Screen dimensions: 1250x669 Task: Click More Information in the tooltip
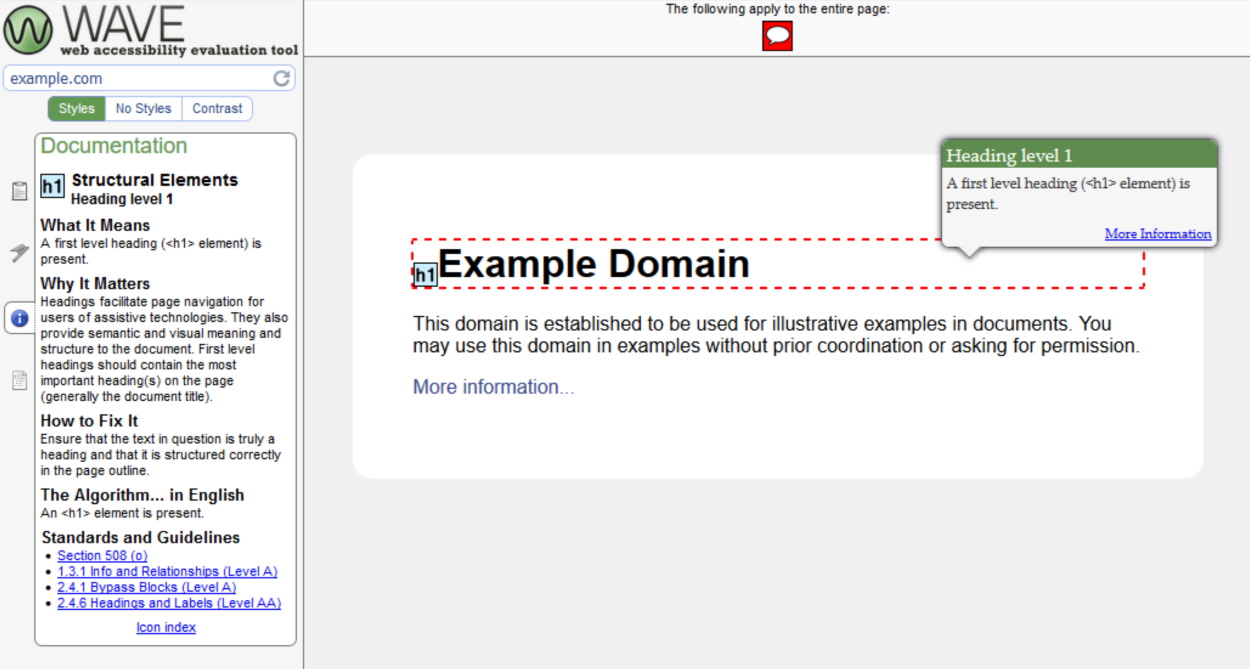[1157, 233]
